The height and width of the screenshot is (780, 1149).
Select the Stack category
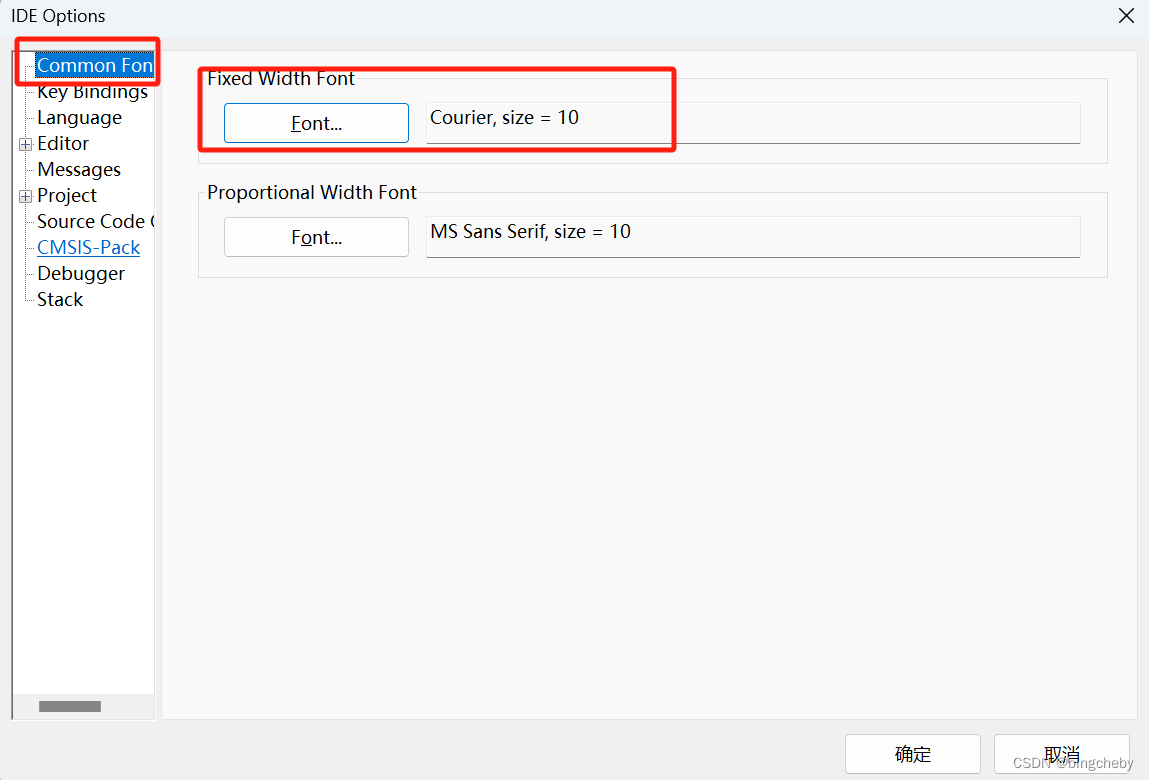click(60, 299)
